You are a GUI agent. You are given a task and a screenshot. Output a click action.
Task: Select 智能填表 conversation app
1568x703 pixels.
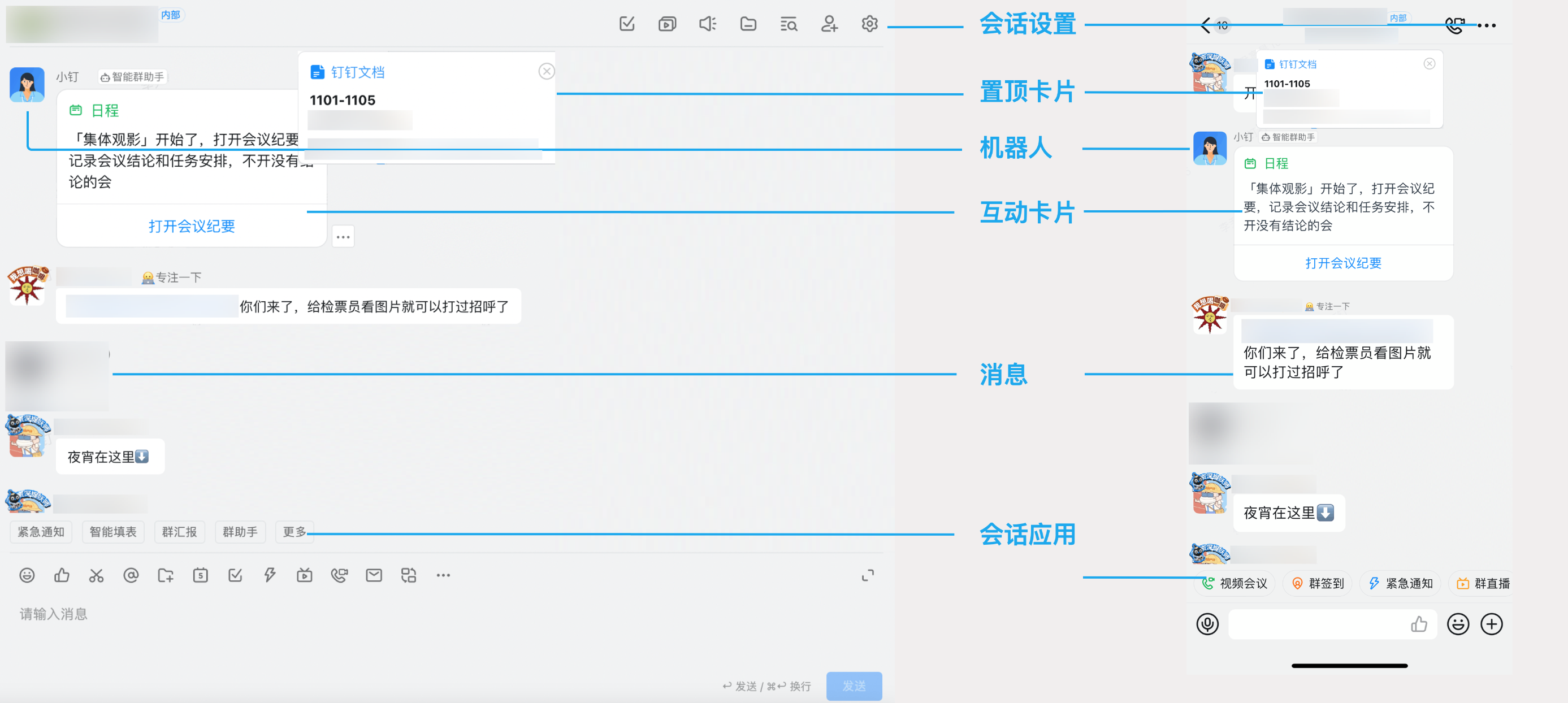pyautogui.click(x=112, y=532)
